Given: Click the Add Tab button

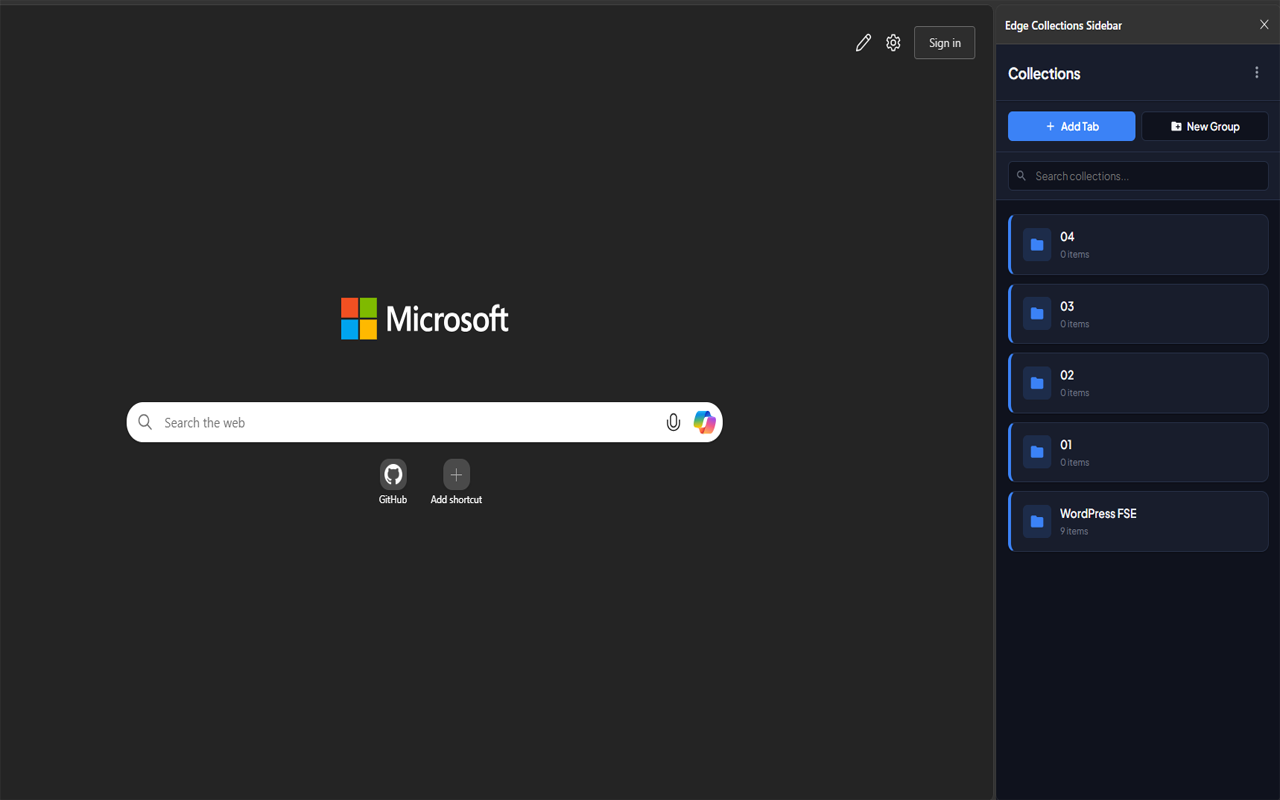Looking at the screenshot, I should point(1071,126).
